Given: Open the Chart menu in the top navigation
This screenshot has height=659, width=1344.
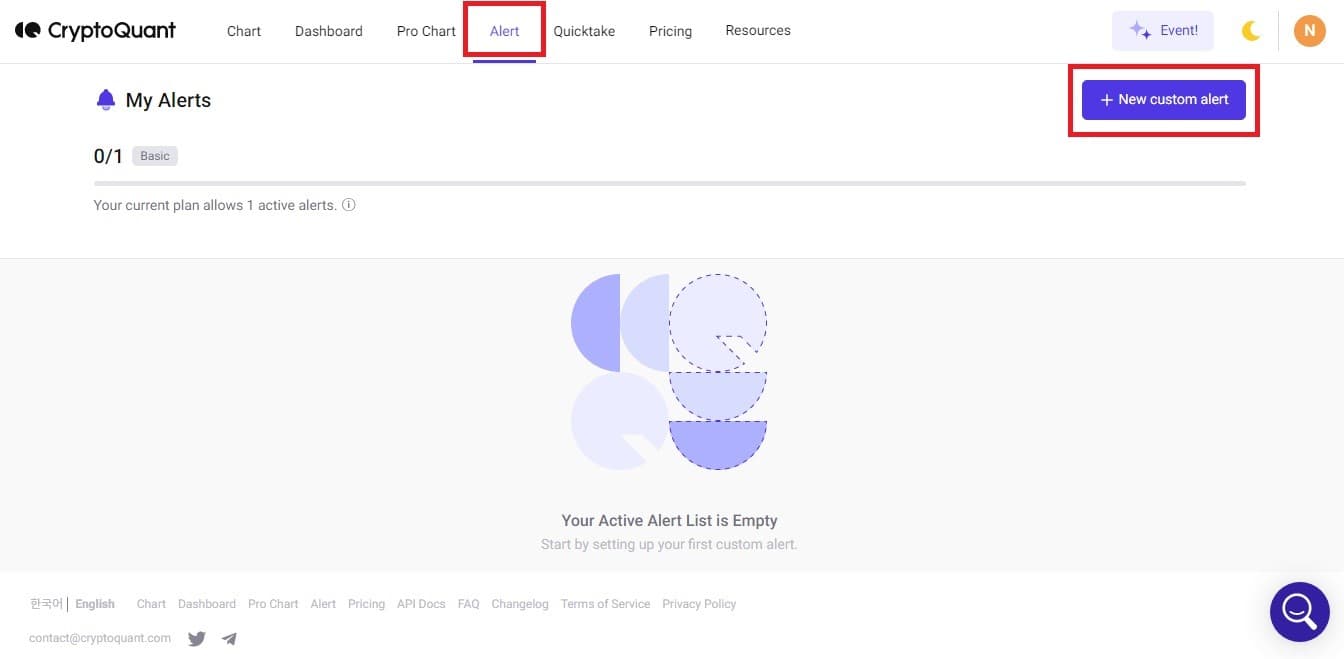Looking at the screenshot, I should (x=244, y=31).
